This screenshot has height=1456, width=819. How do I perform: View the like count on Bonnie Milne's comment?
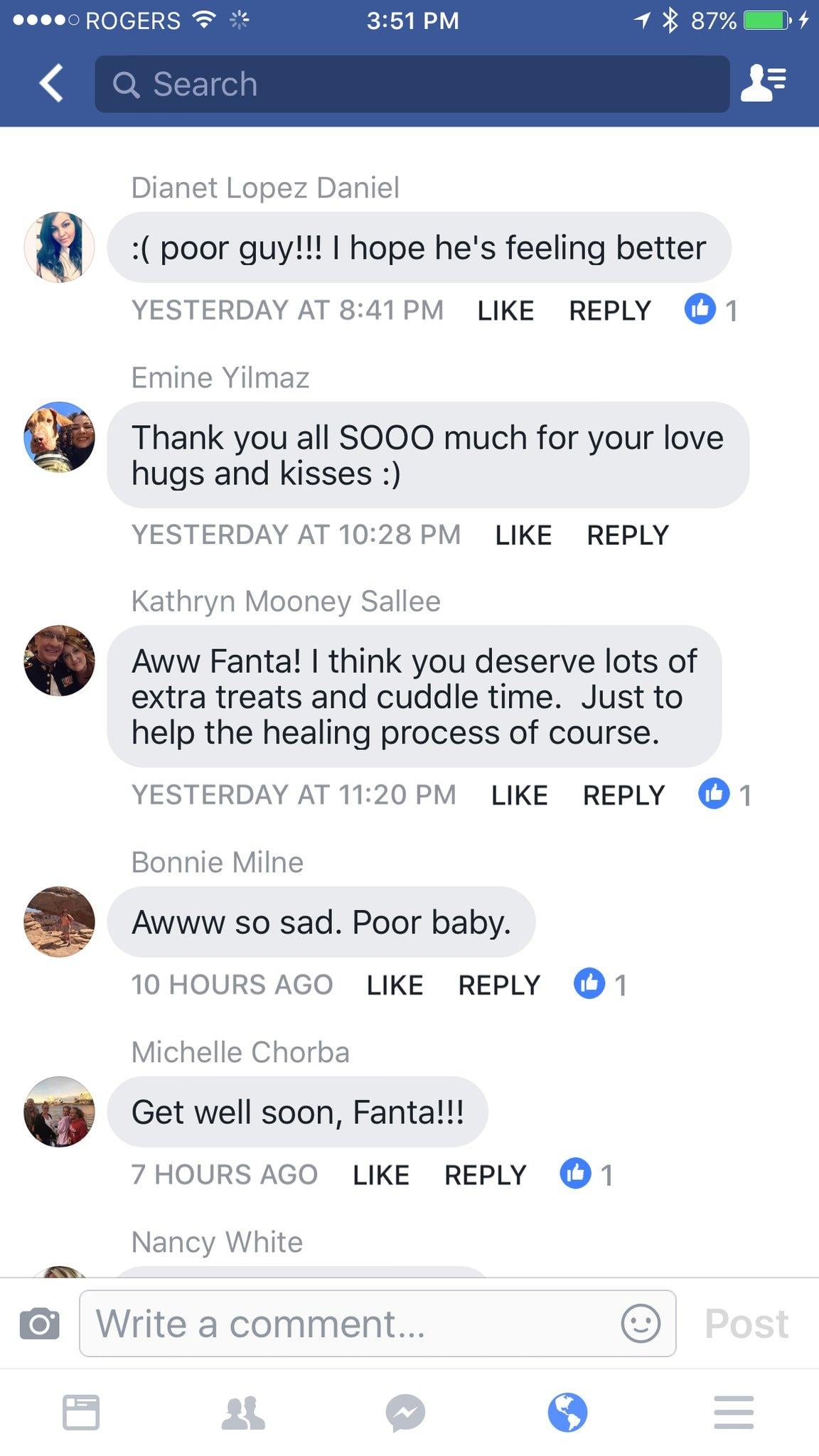click(601, 985)
